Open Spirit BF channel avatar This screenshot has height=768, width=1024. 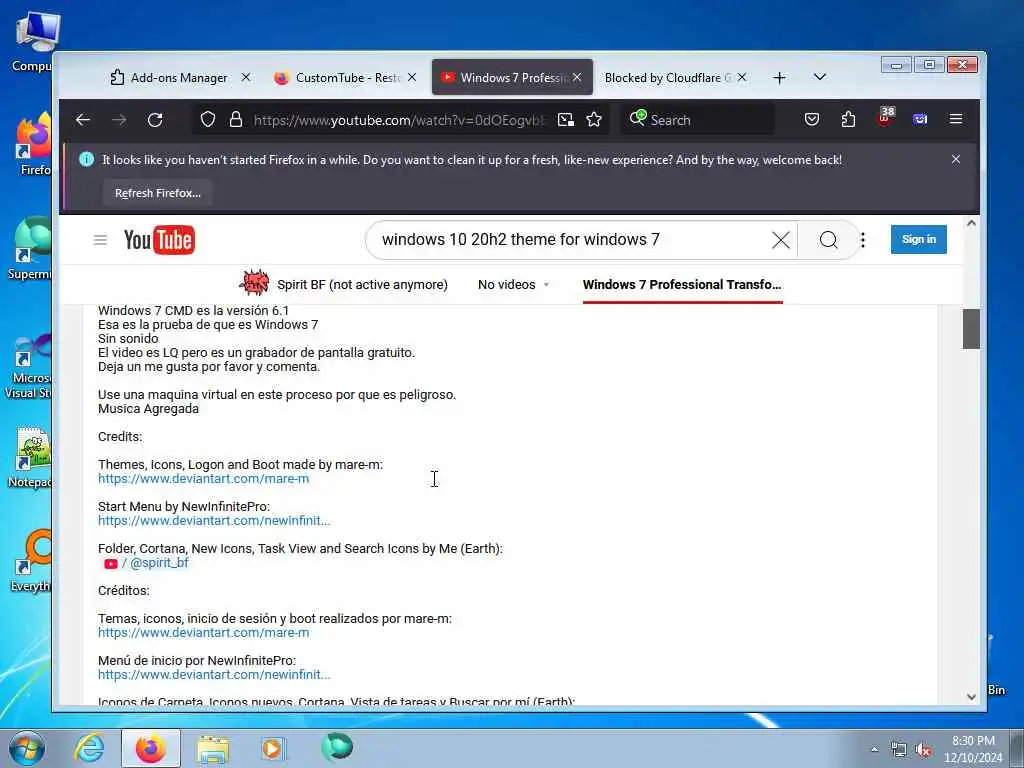tap(255, 283)
